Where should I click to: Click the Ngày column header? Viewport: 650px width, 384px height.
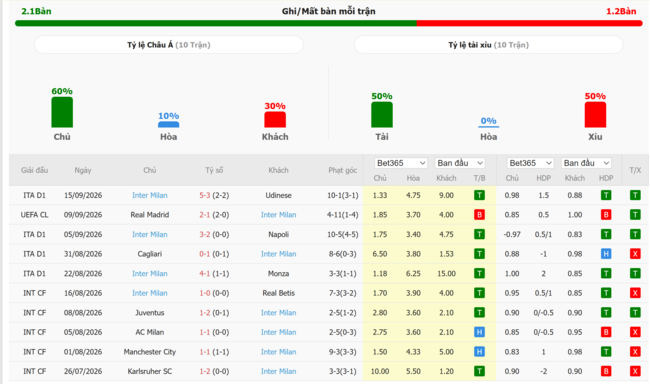coord(83,170)
